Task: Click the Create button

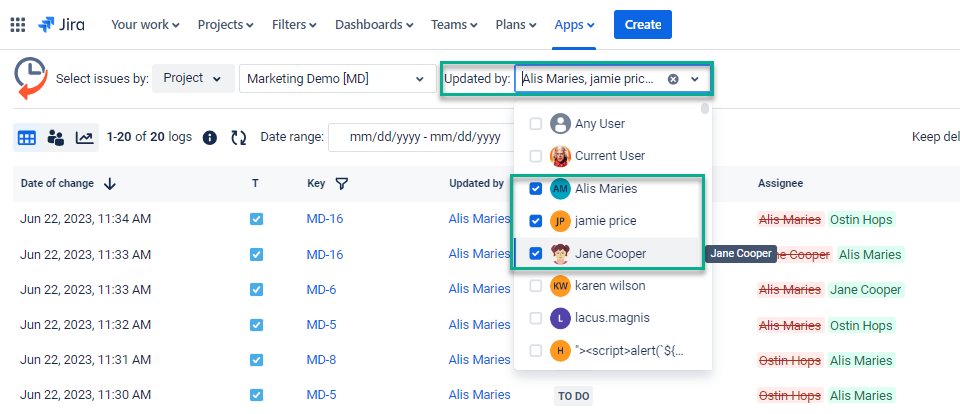Action: click(x=642, y=24)
